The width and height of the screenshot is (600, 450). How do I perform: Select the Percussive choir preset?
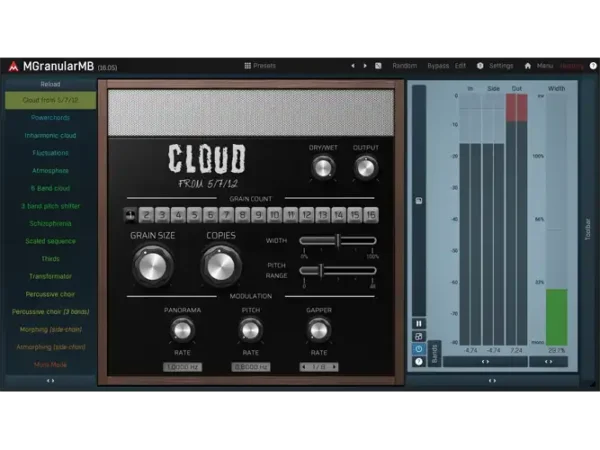(x=51, y=294)
